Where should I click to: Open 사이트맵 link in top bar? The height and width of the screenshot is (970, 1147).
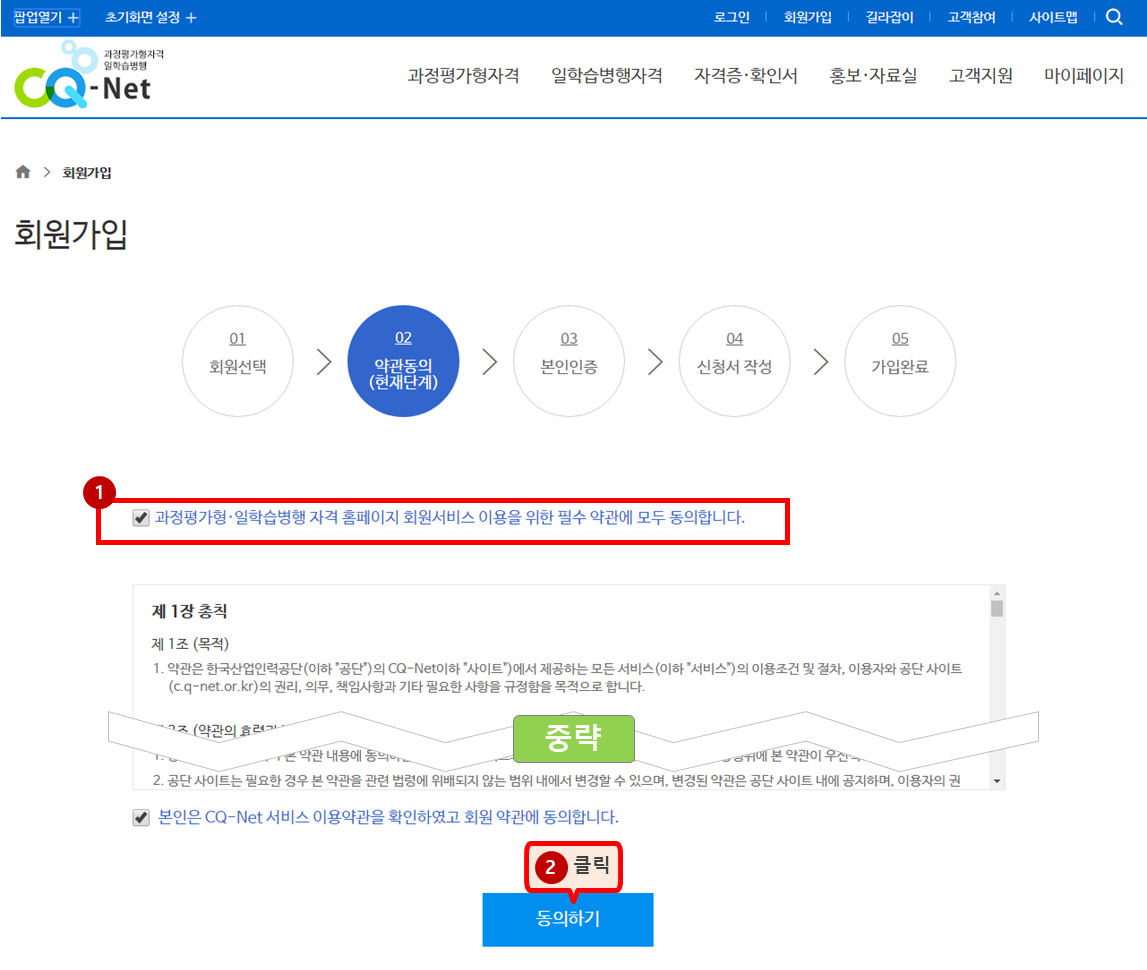click(1053, 18)
